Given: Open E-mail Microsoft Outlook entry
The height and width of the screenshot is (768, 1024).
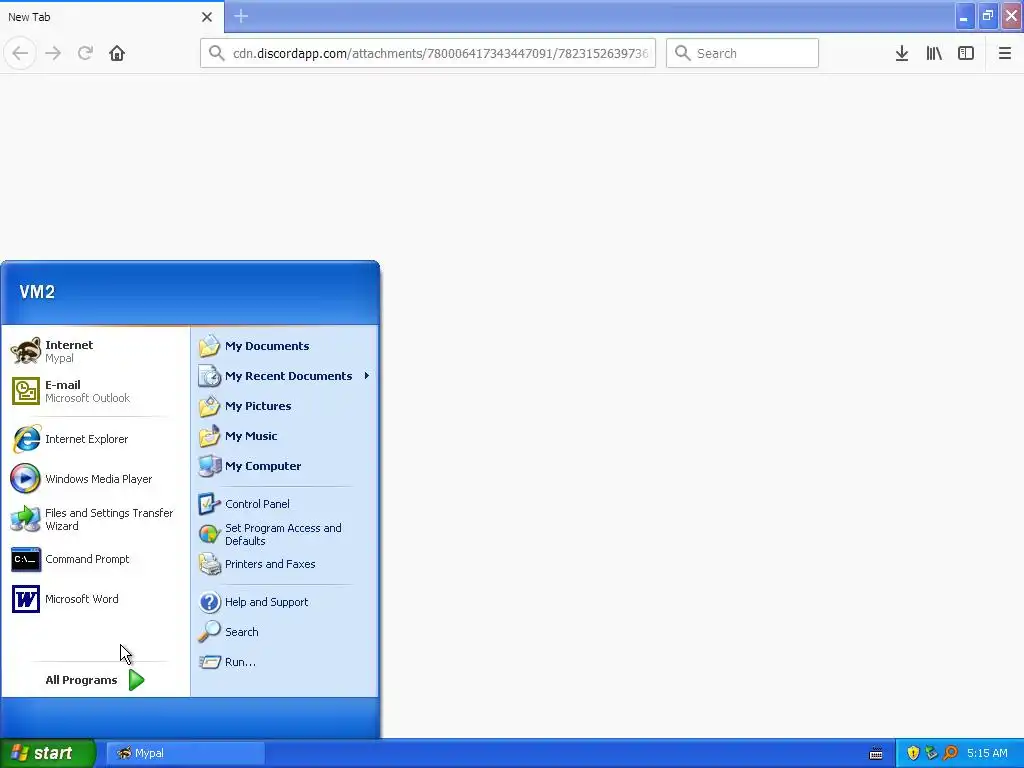Looking at the screenshot, I should click(95, 391).
